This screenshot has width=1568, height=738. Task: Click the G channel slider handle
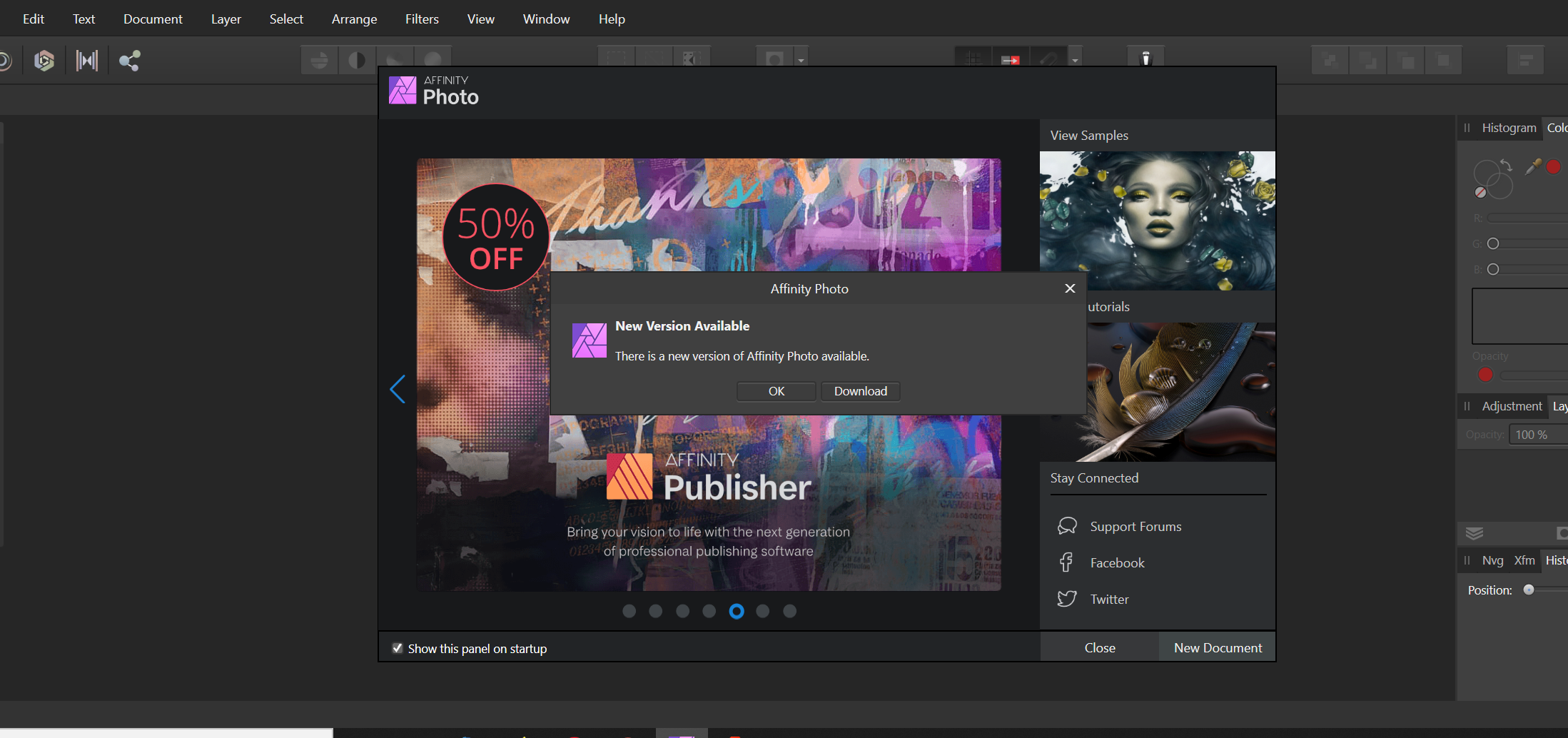[x=1492, y=243]
